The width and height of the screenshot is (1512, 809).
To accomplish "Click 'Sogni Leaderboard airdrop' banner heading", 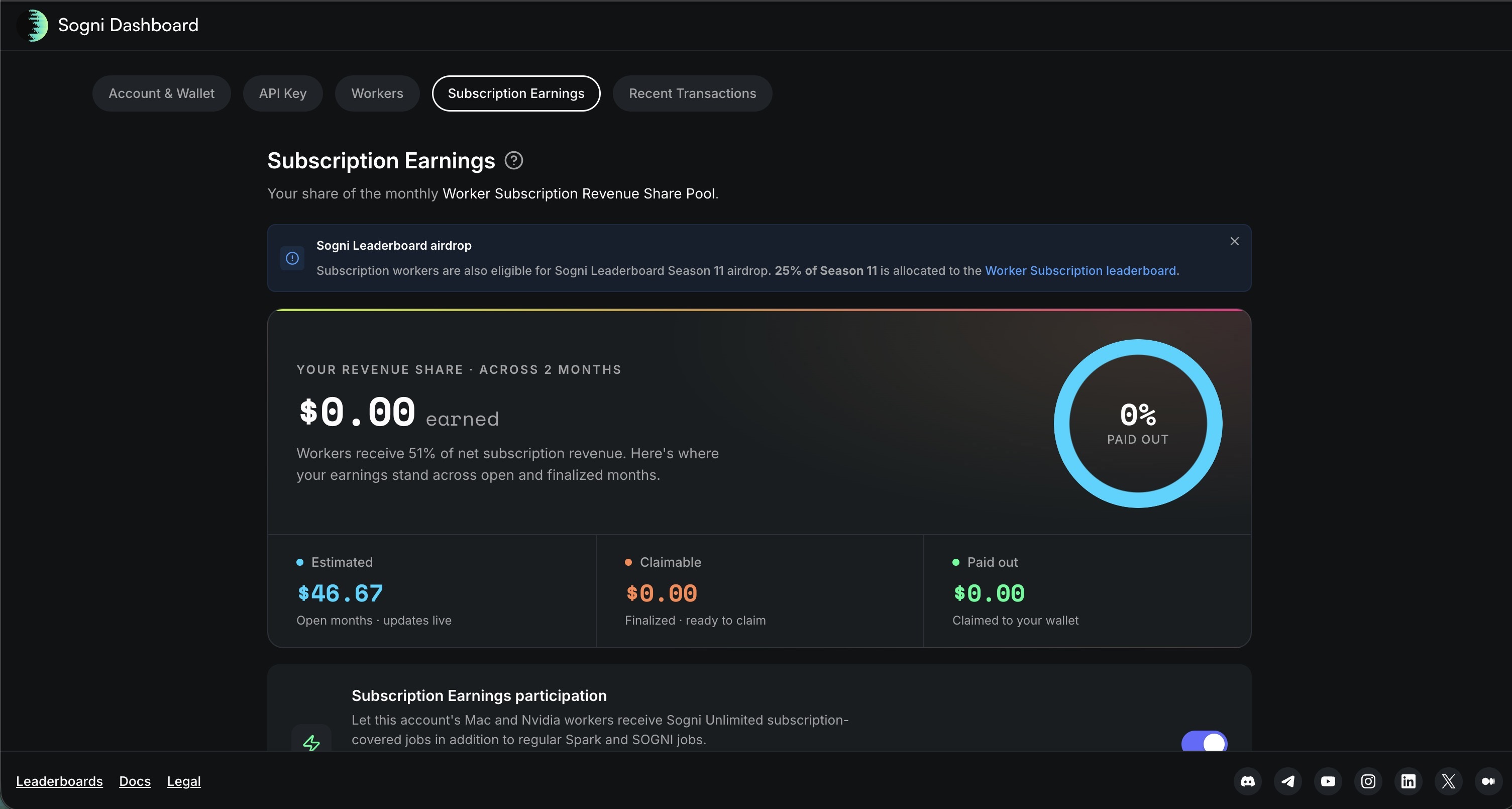I will 394,245.
